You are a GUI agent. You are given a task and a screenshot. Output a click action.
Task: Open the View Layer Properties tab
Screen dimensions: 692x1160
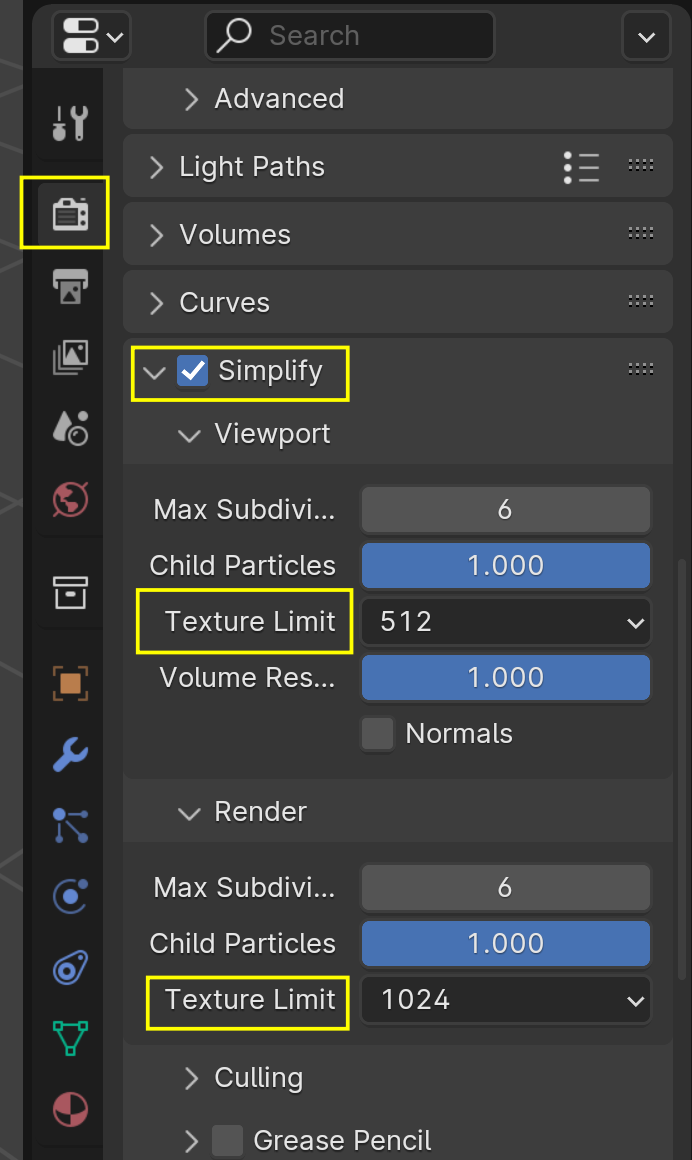tap(65, 357)
